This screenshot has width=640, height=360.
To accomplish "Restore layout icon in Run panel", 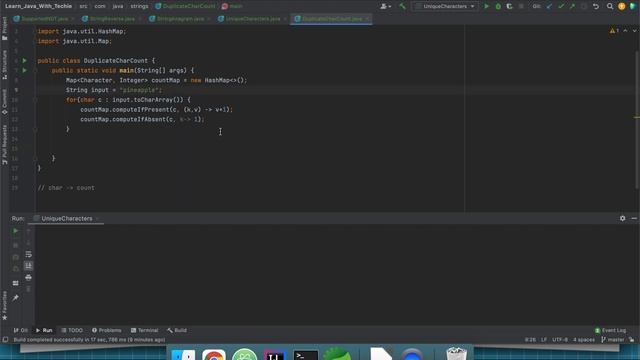I will pyautogui.click(x=16, y=283).
